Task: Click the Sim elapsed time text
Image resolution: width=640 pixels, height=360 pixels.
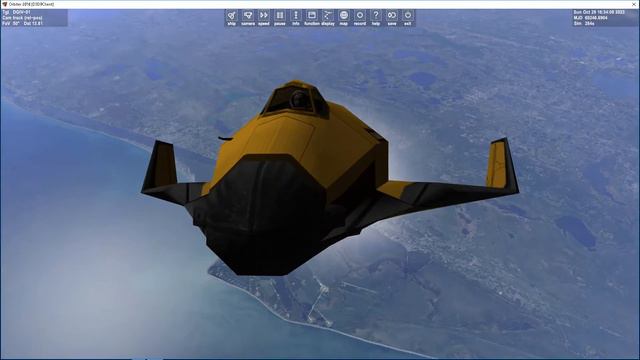Action: click(584, 24)
